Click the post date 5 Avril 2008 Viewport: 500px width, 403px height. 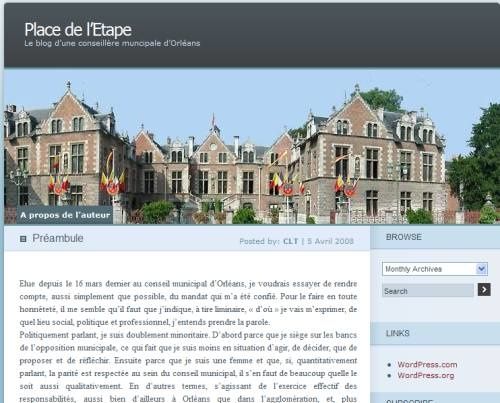(330, 241)
